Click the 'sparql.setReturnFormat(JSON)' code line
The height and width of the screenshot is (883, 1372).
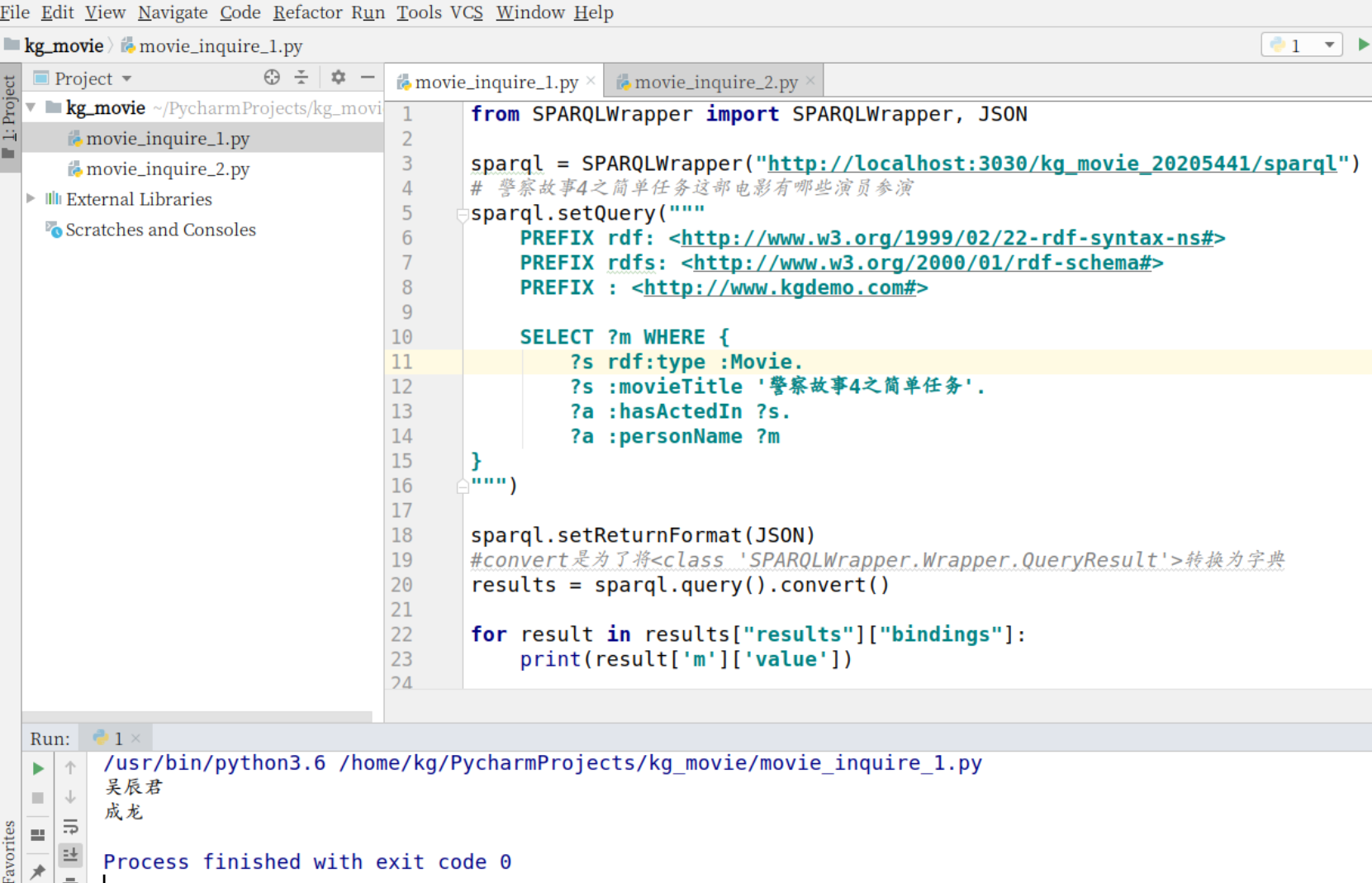click(x=643, y=535)
